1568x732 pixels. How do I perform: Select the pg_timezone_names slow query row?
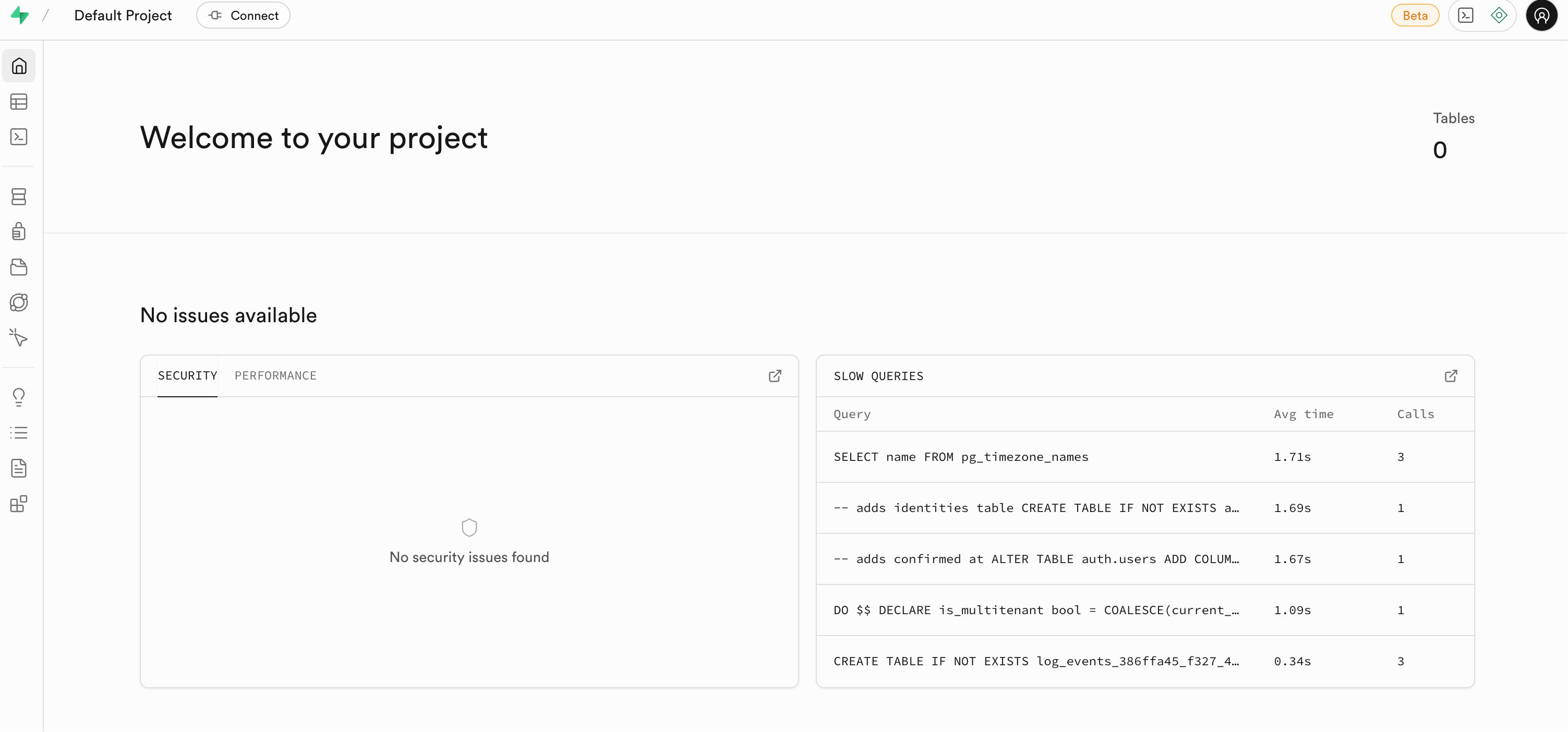(1145, 457)
